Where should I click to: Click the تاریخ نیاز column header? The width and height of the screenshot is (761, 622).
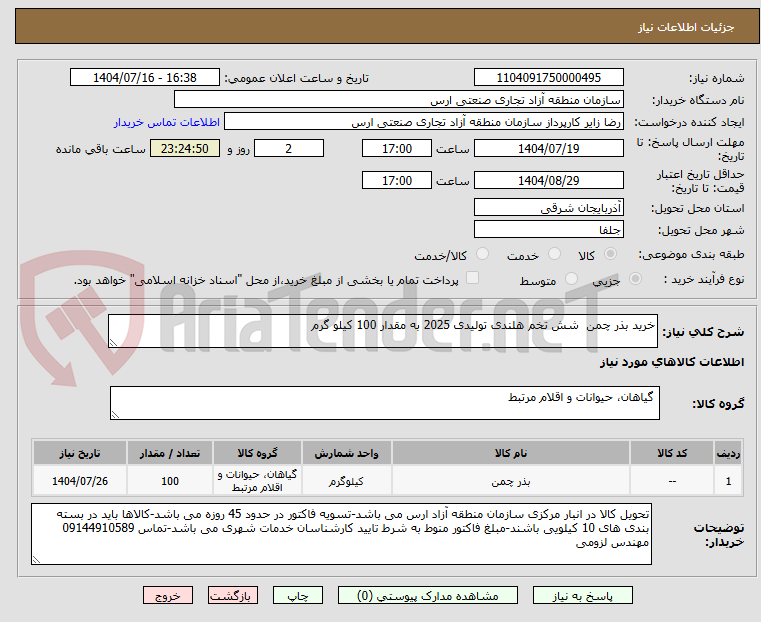[x=80, y=453]
